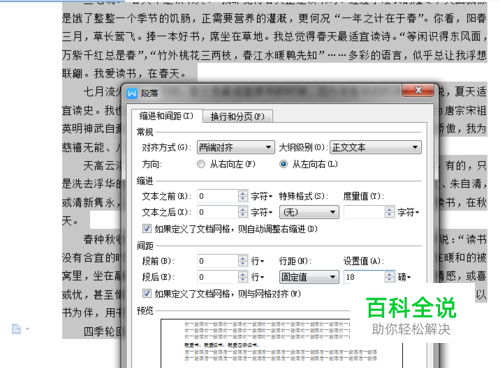Open the 特殊格式 special format dropdown

click(309, 212)
